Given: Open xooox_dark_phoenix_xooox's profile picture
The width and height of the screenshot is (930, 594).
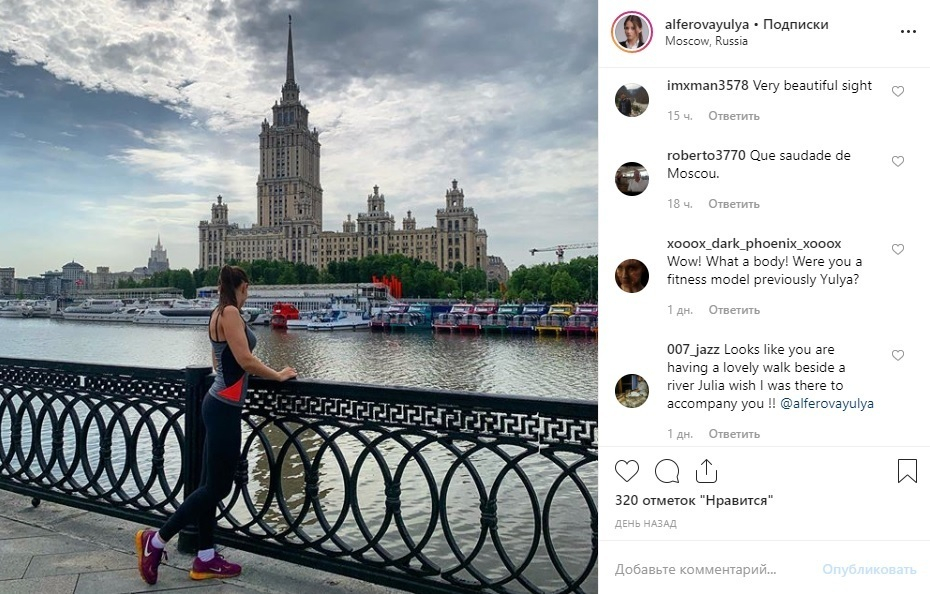Looking at the screenshot, I should click(632, 276).
